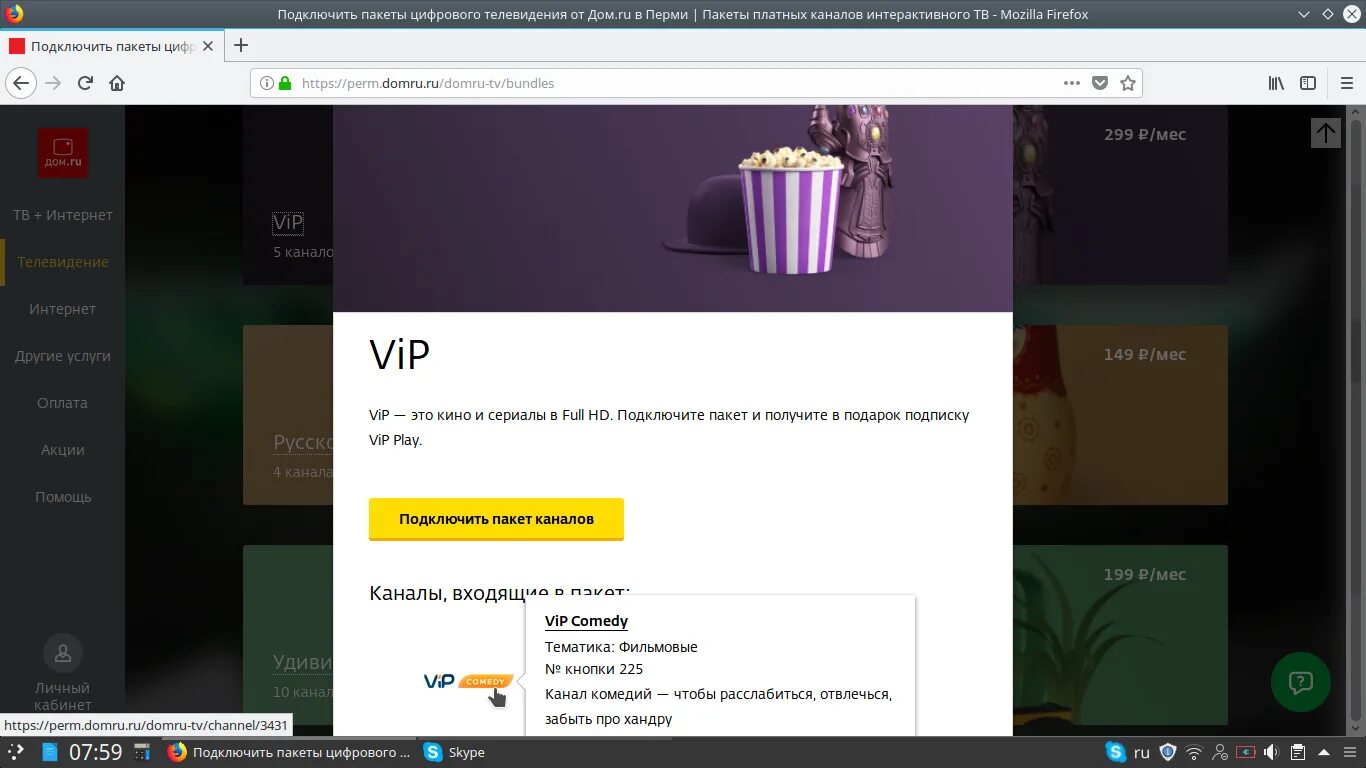Click the Личный кабинет label in sidebar
1366x768 pixels.
[x=63, y=696]
